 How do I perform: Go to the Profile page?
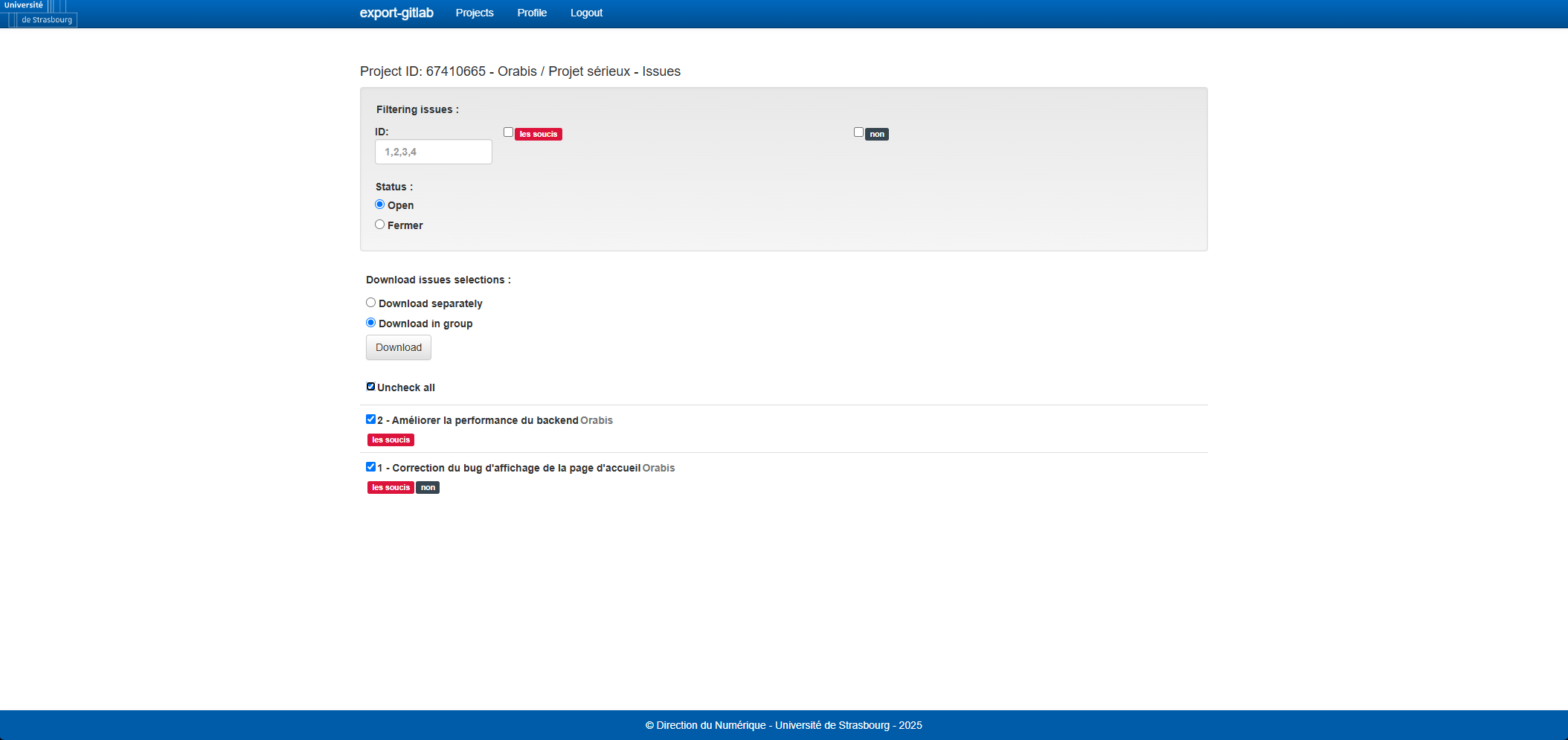point(531,13)
